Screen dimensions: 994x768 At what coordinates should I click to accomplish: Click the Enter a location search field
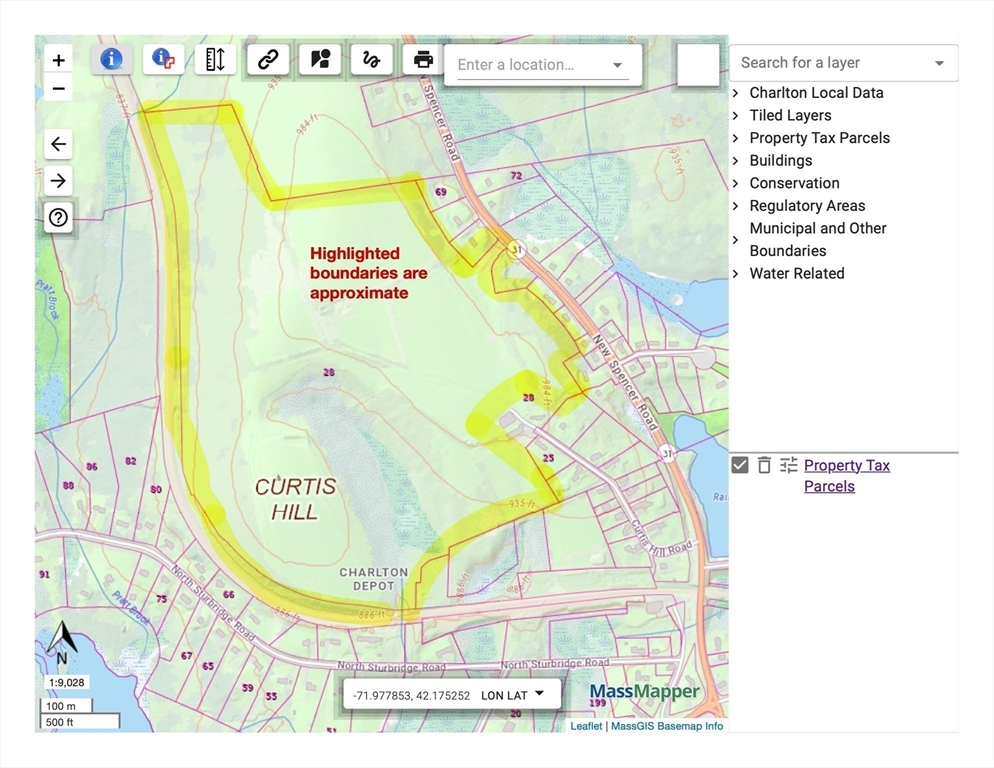tap(530, 65)
